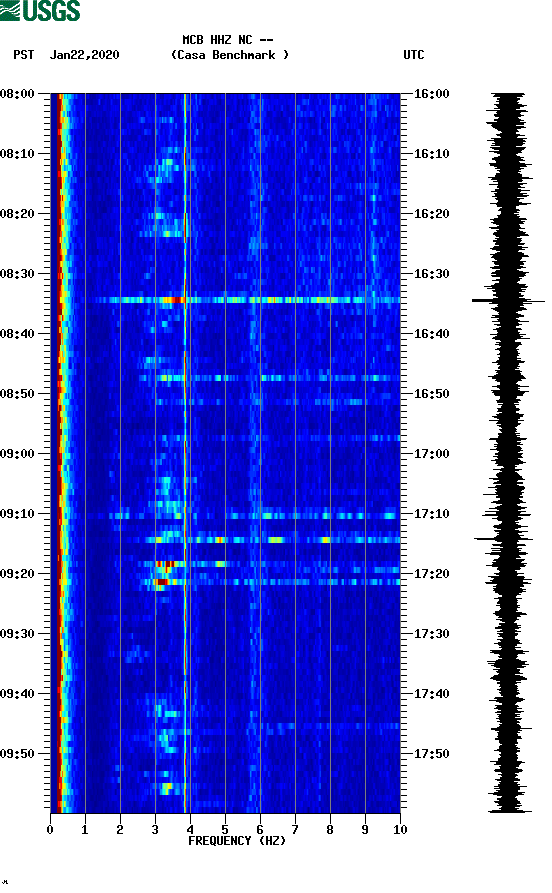Click the 16:40 UTC time label
This screenshot has height=893, width=552.
click(431, 334)
